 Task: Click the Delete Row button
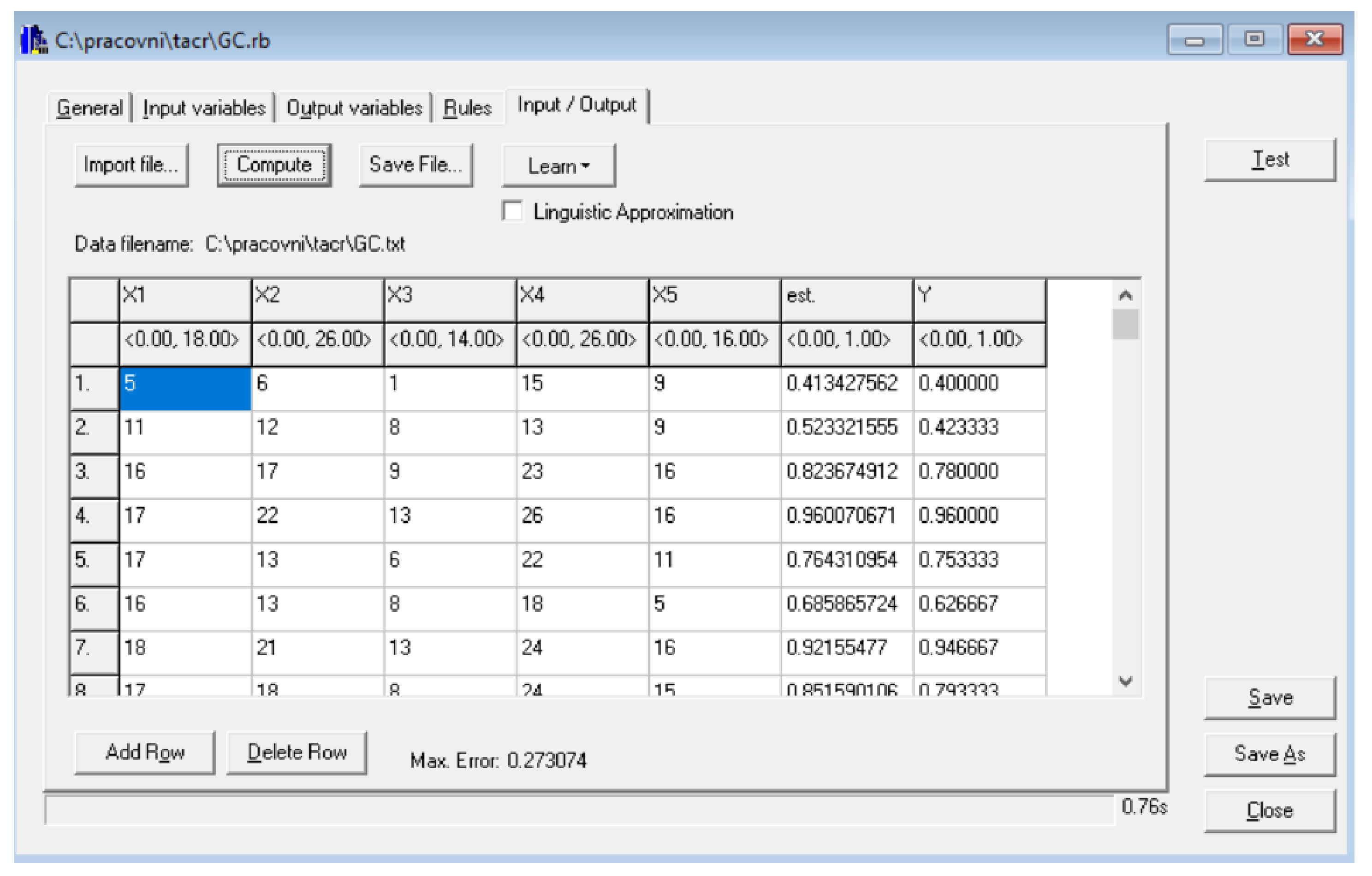[297, 752]
